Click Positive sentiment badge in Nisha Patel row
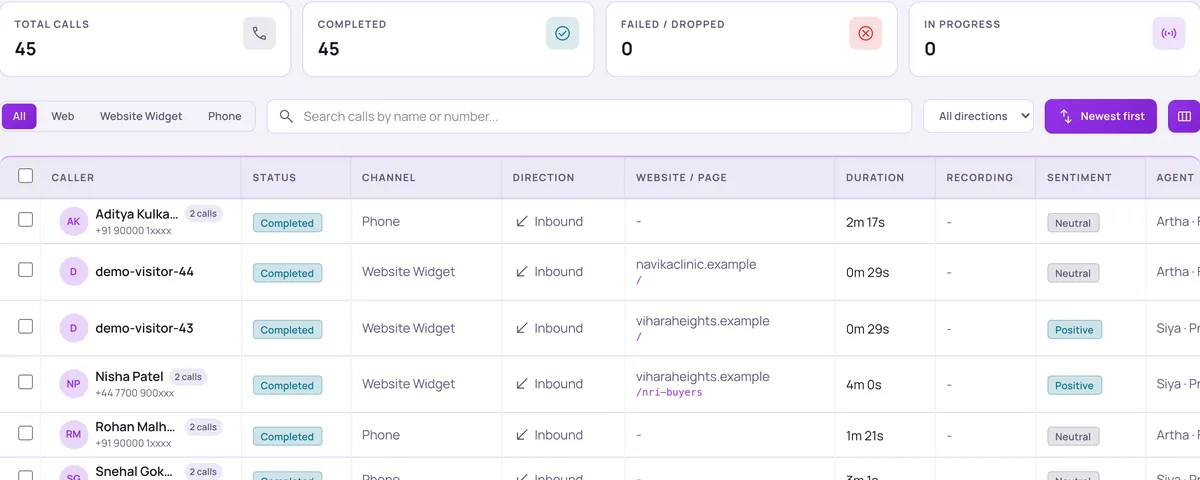Image resolution: width=1200 pixels, height=480 pixels. [1074, 385]
